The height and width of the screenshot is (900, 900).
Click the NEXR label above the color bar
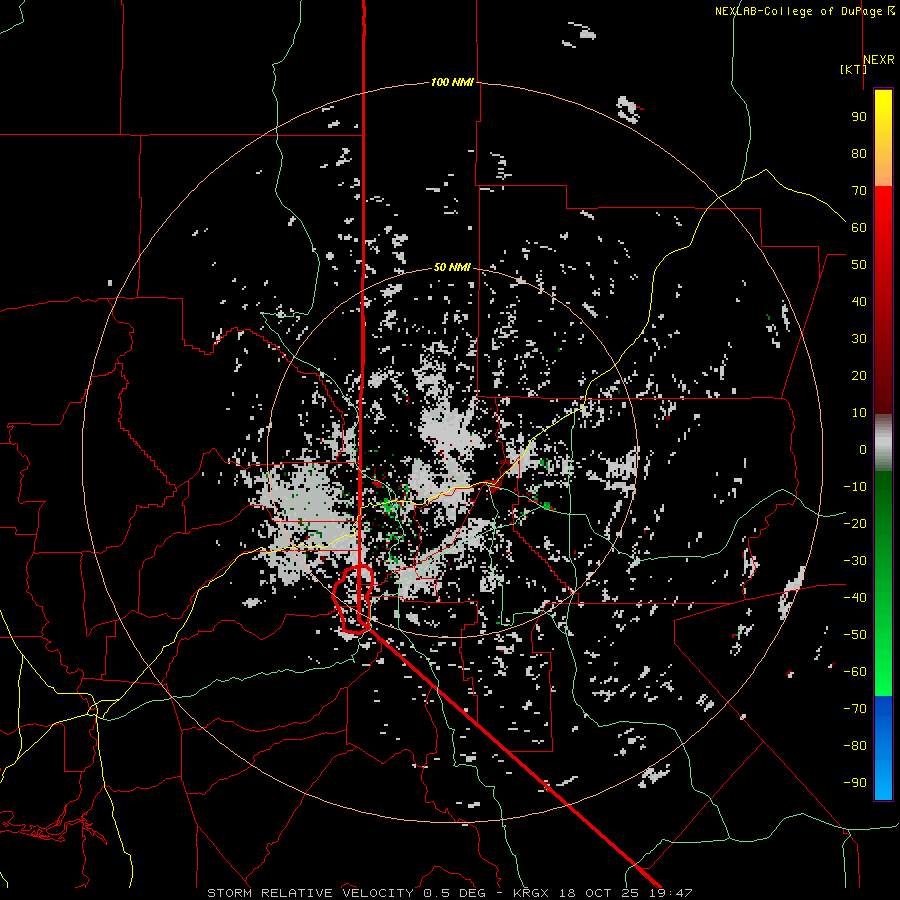879,60
